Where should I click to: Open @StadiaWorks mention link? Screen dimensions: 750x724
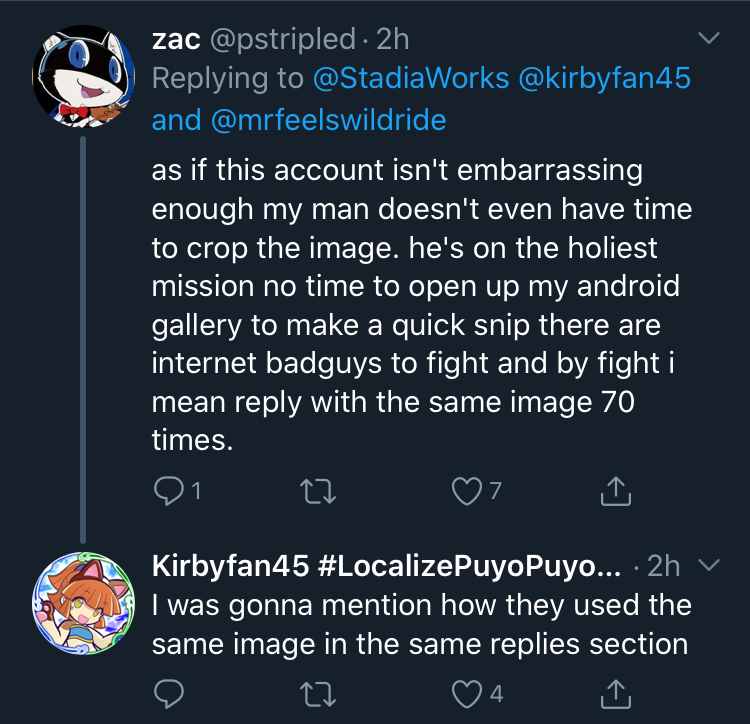tap(411, 78)
